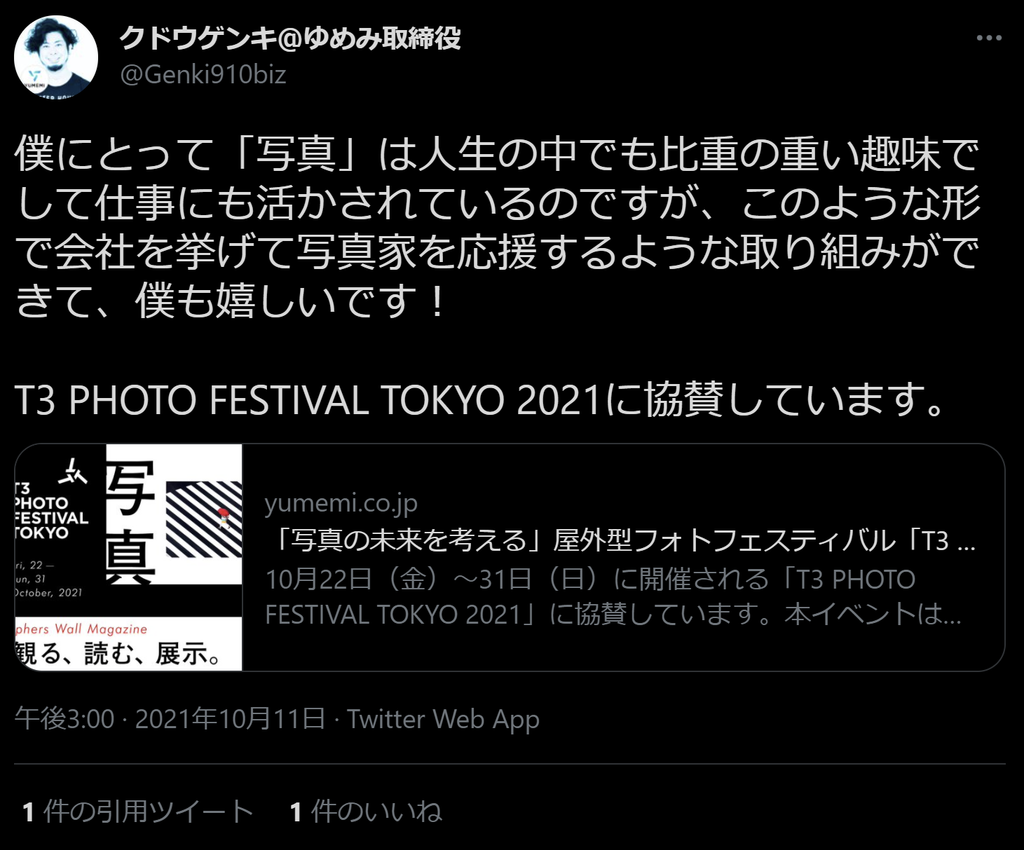The height and width of the screenshot is (850, 1024).
Task: Click the T3 logo mark in card image
Action: [73, 471]
